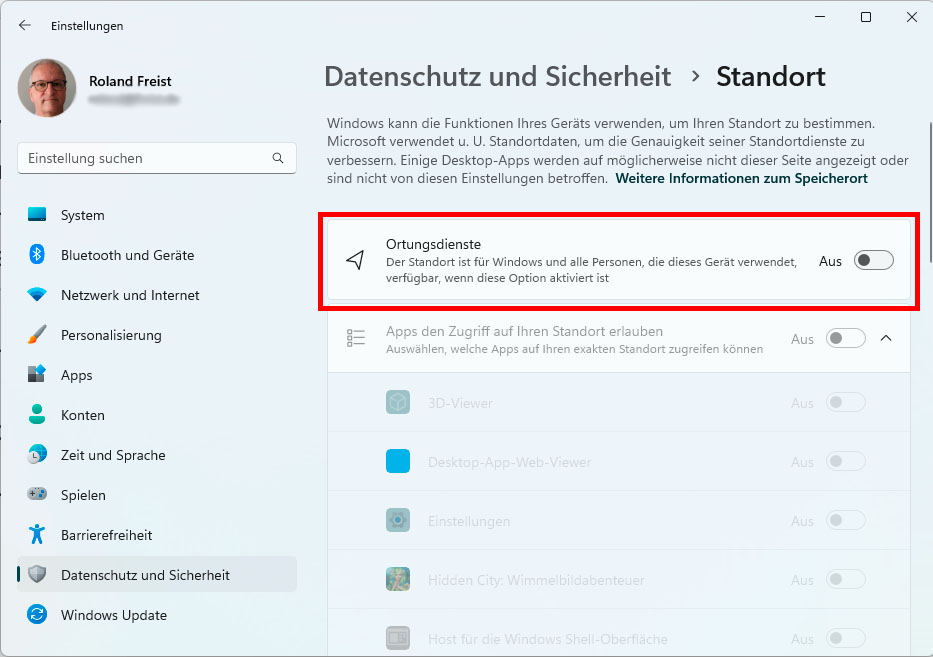Click the Datenschutz und Sicherheit shield icon
Screen dimensions: 933x657
pyautogui.click(x=37, y=574)
